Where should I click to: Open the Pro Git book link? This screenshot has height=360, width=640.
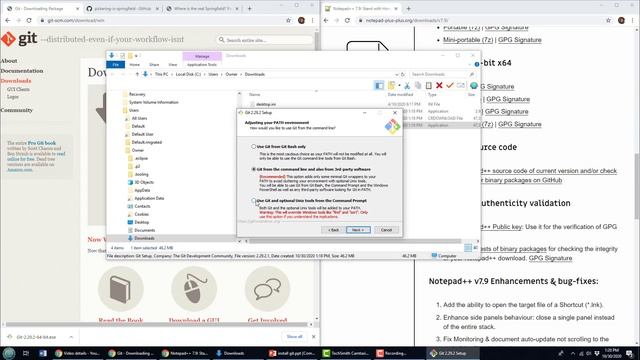pyautogui.click(x=42, y=143)
